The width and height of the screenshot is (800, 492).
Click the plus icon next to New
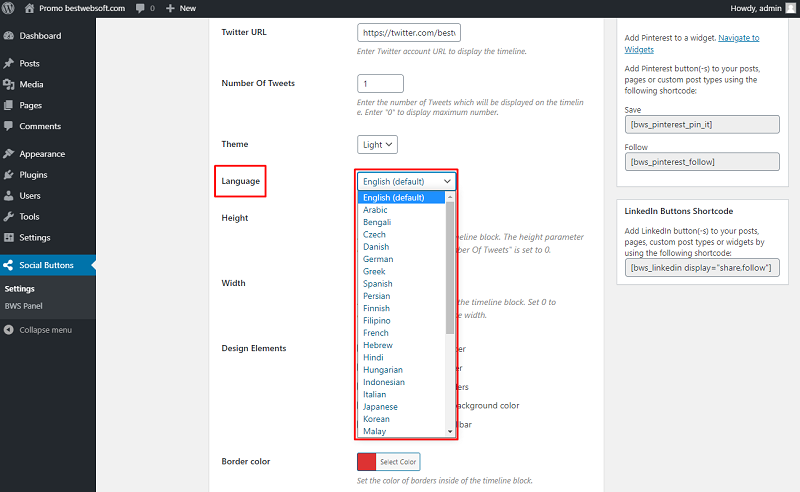point(170,8)
